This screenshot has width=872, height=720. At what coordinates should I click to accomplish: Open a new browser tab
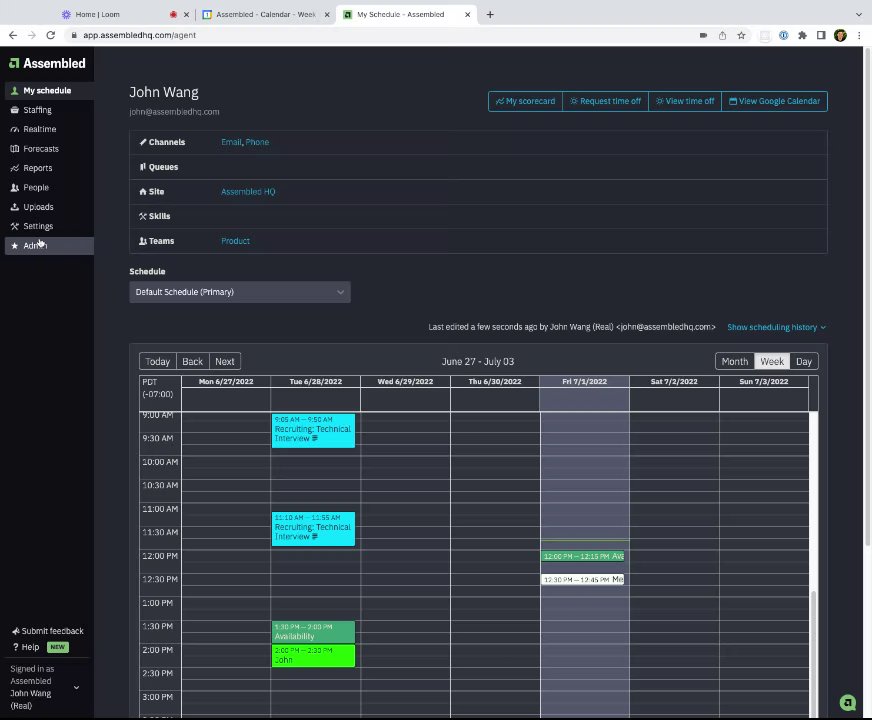[x=490, y=14]
